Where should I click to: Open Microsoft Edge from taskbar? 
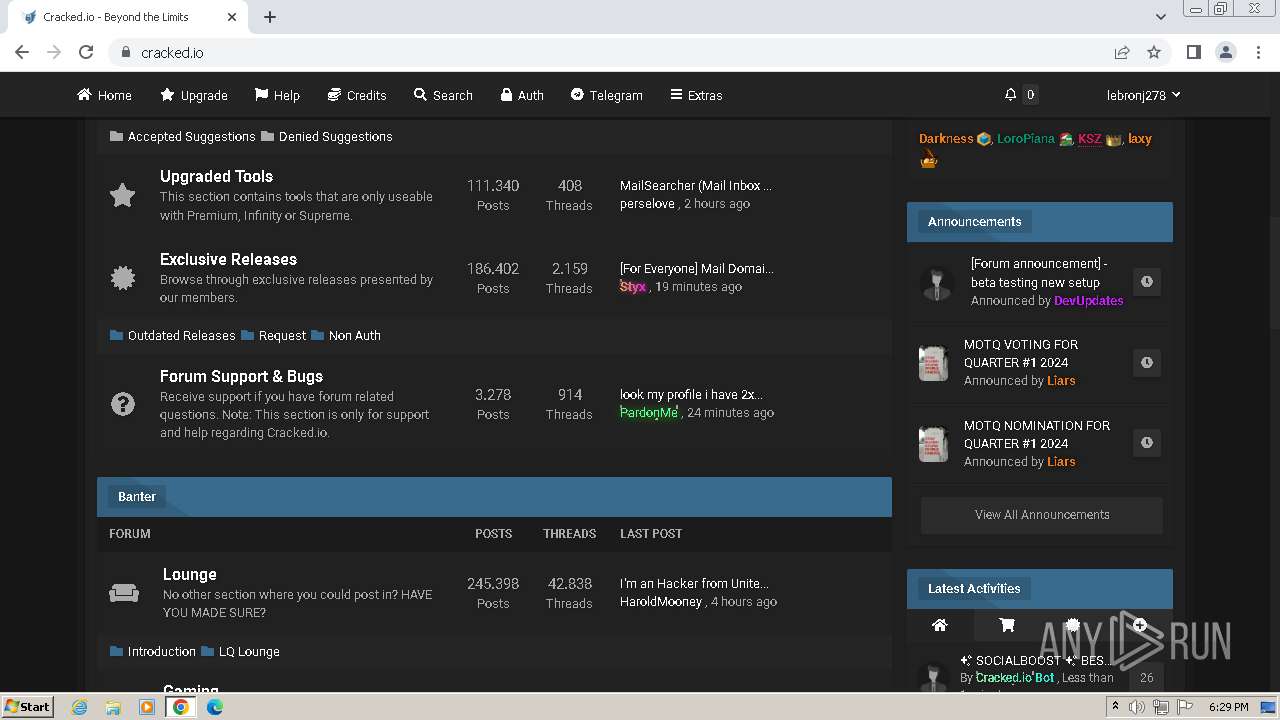point(214,707)
